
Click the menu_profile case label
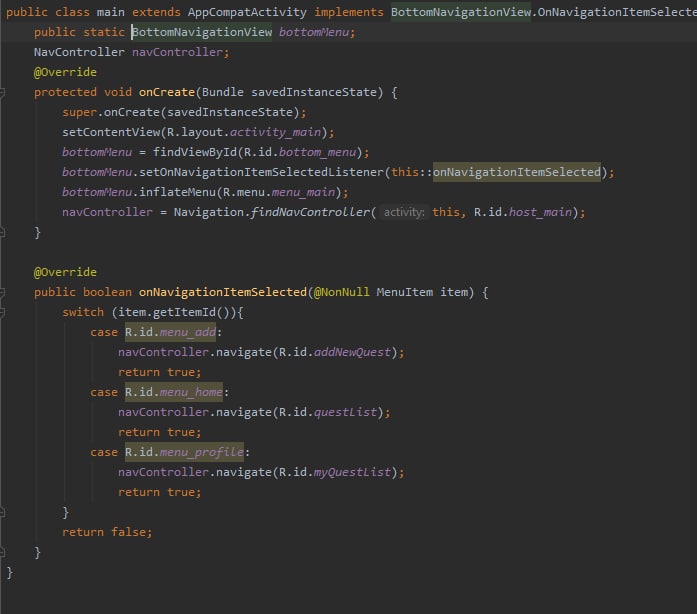184,452
